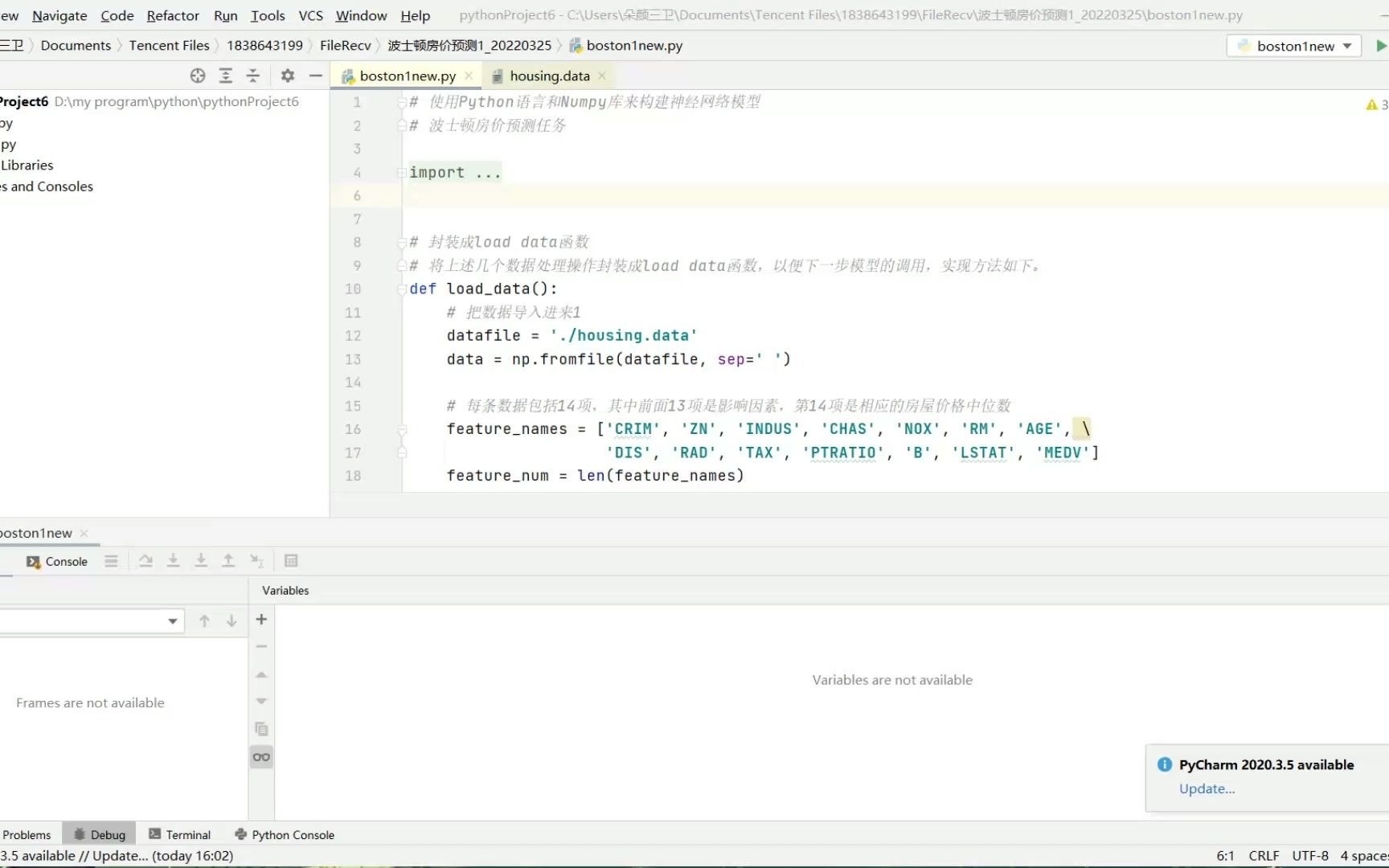Click Documents in breadcrumb path

76,46
